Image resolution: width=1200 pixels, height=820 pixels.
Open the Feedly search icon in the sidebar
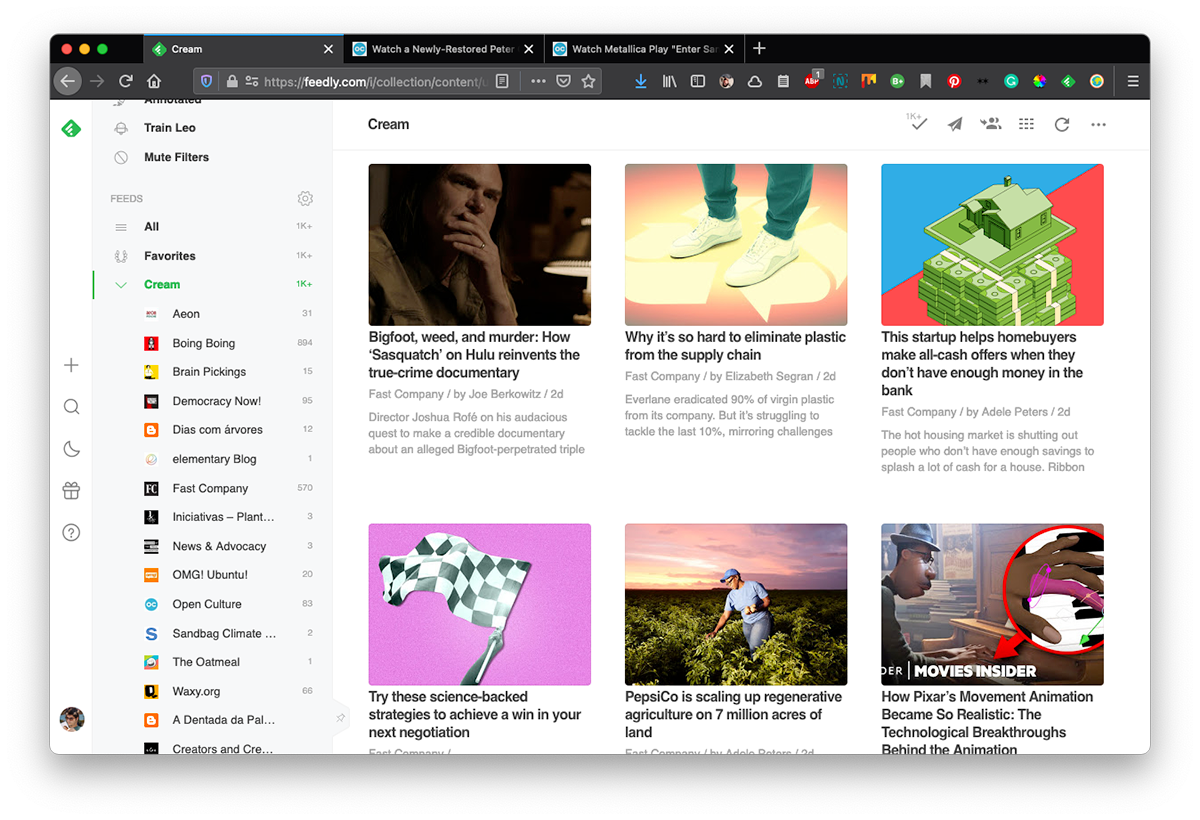coord(71,407)
